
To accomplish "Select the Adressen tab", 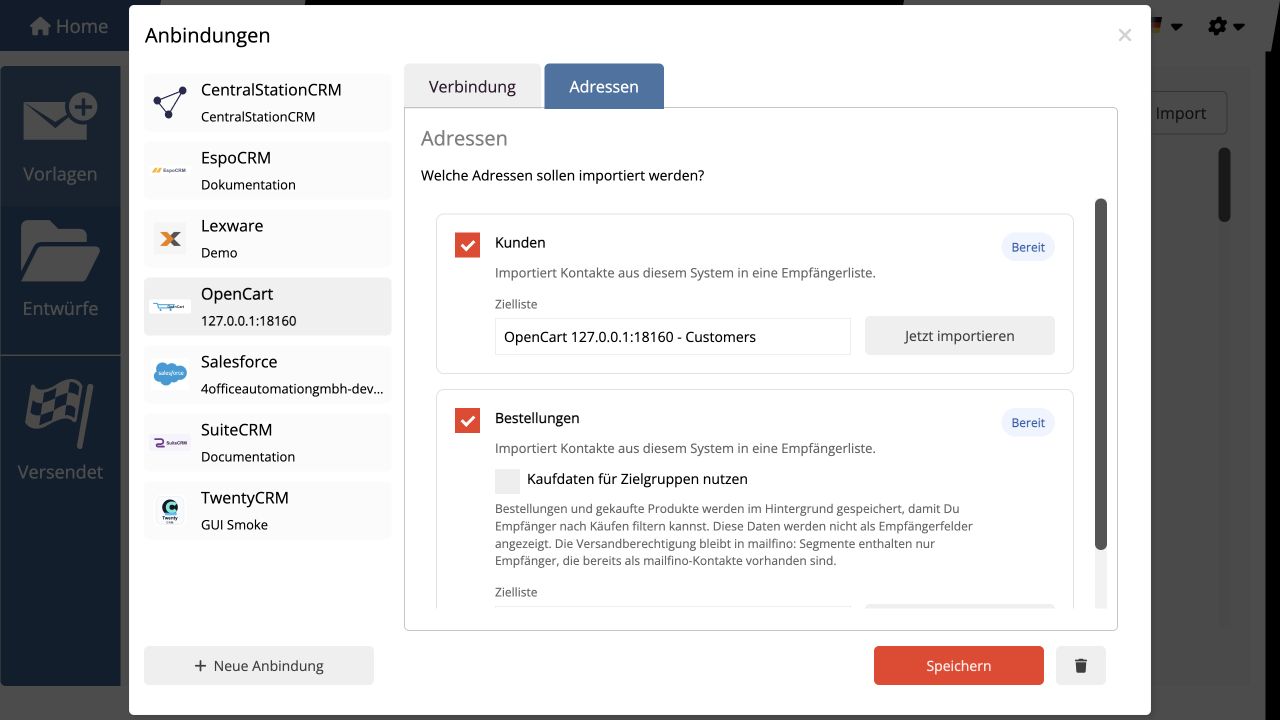I will 604,86.
